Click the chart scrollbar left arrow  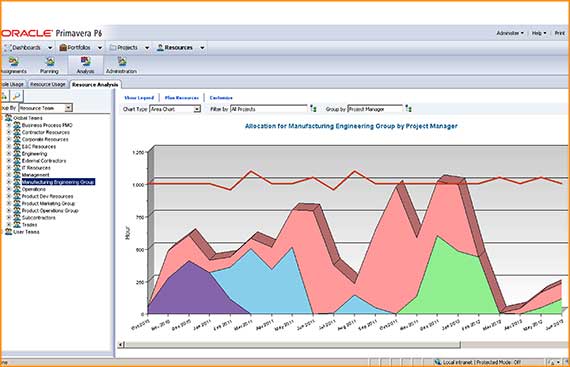coord(121,344)
